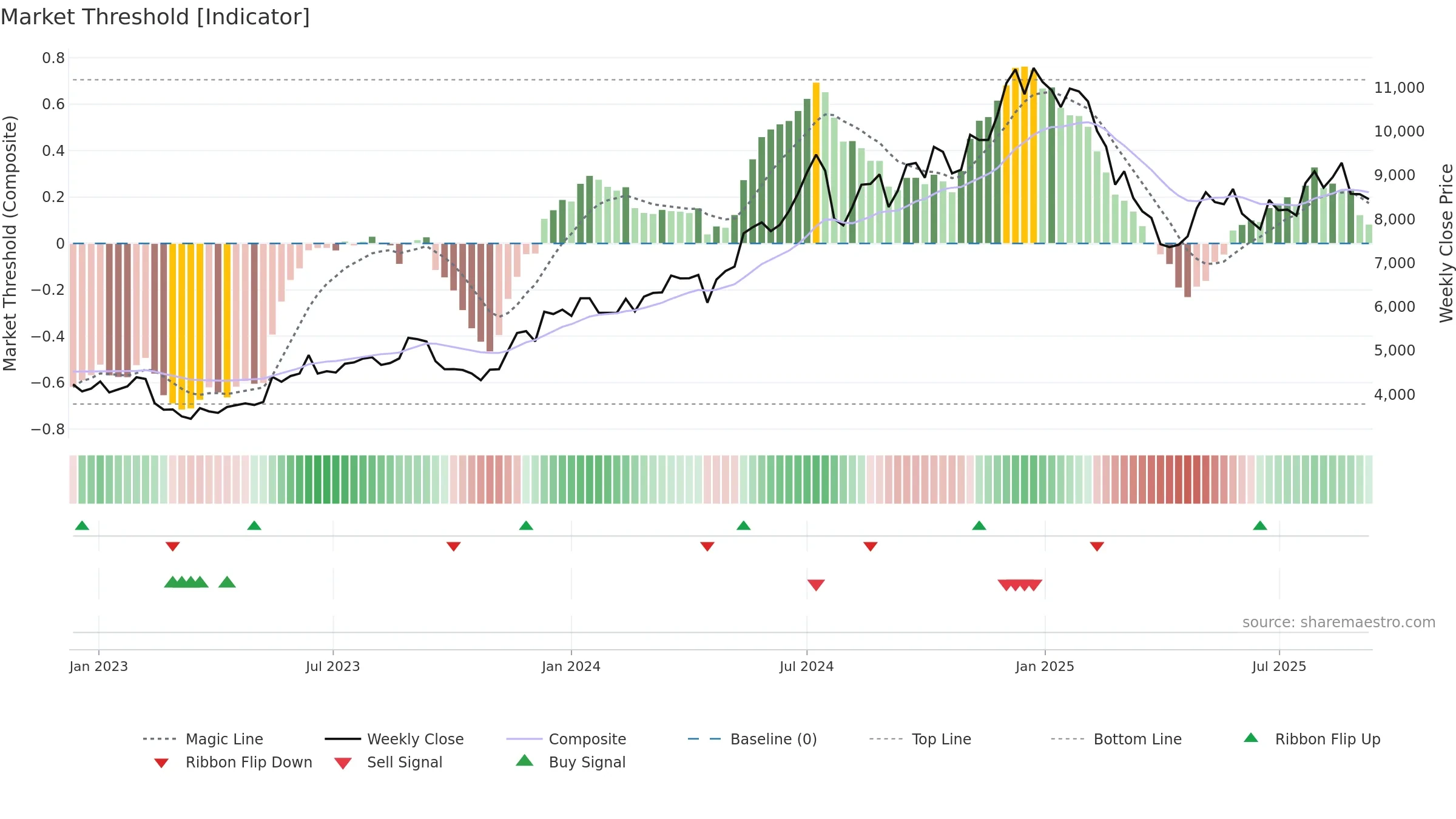Select the Ribbon Flip Down marker around Oct 2023
This screenshot has height=819, width=1456.
coord(453,547)
